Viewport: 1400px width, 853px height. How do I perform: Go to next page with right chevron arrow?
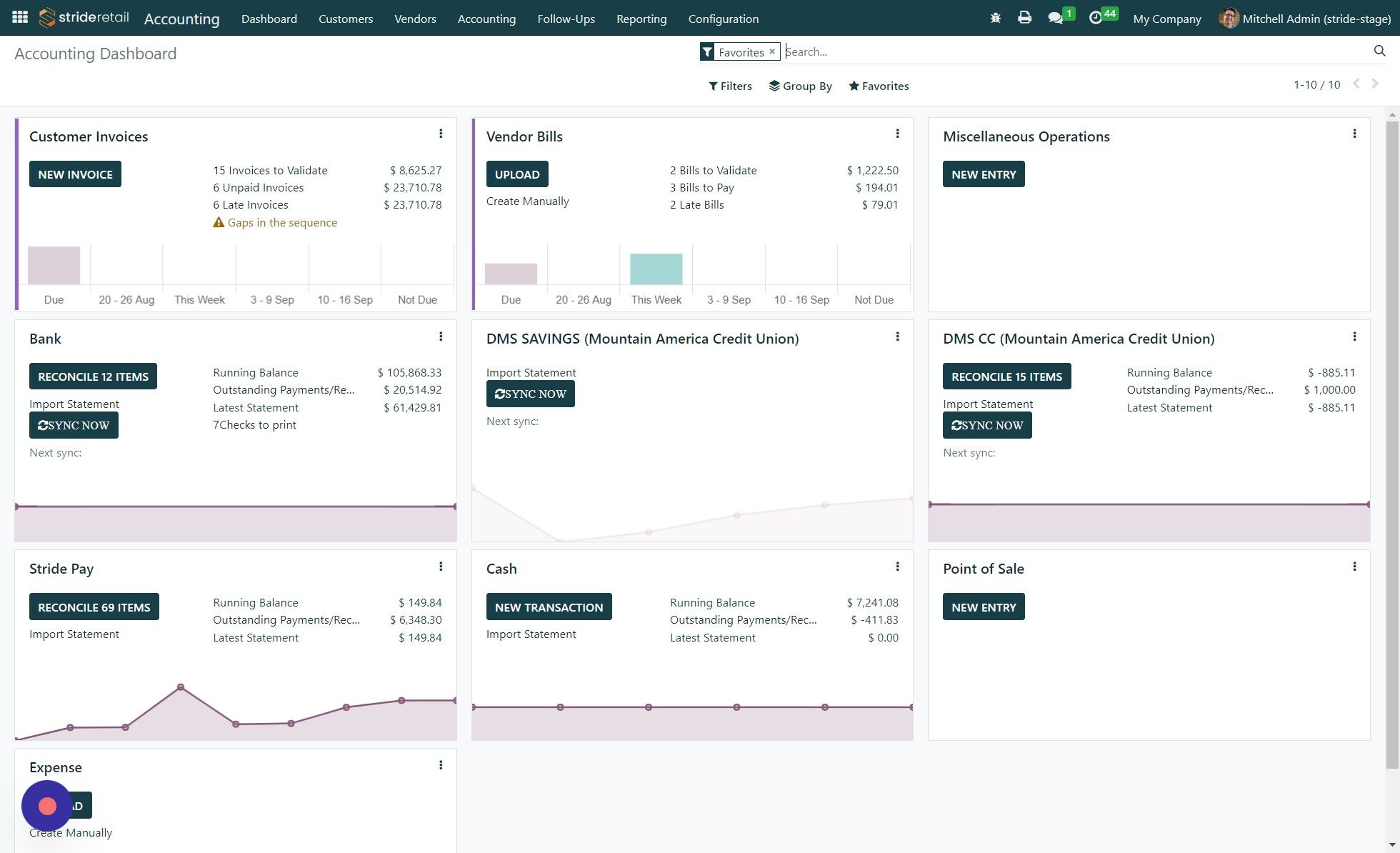1374,84
